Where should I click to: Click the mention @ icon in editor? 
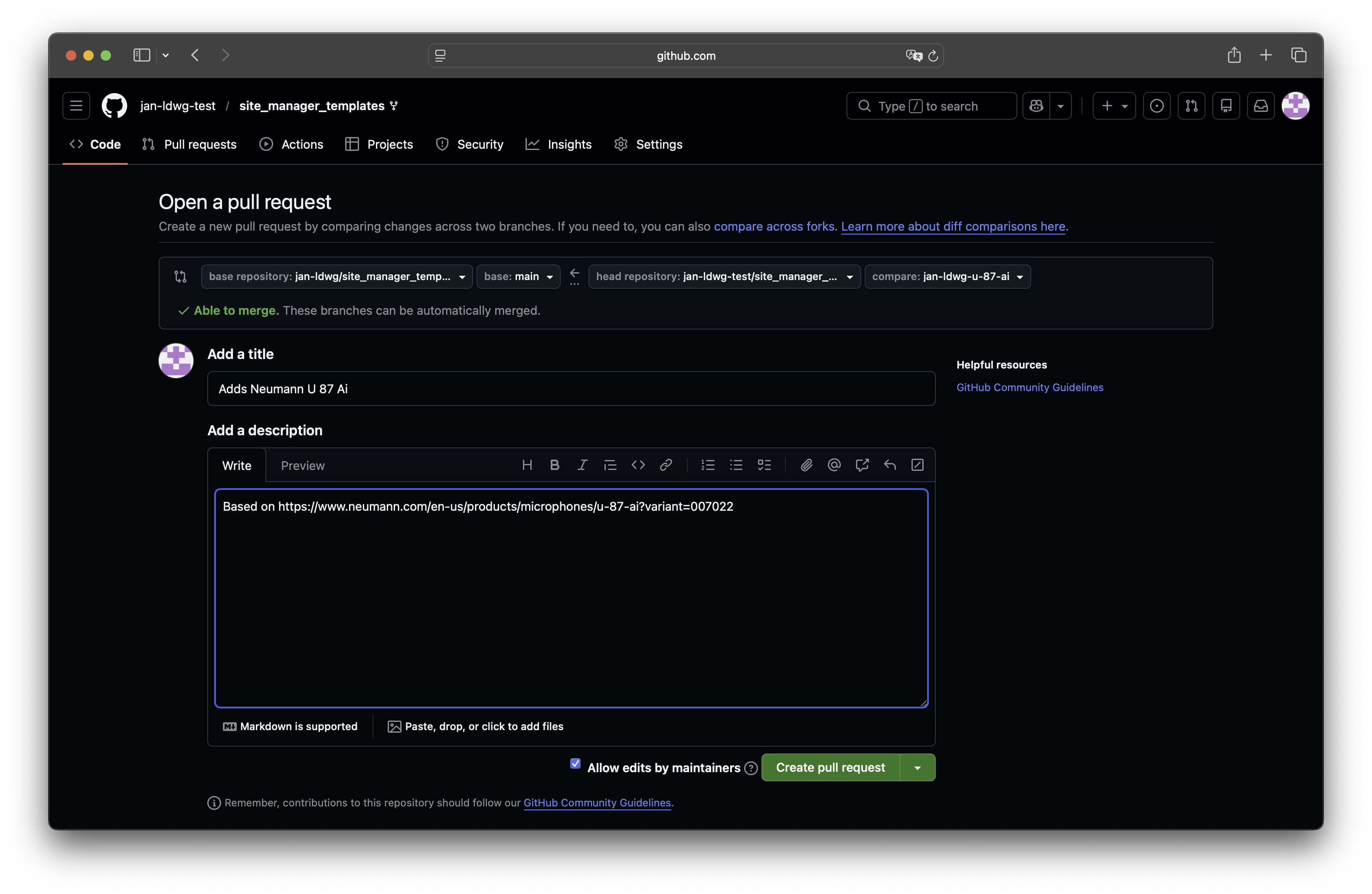(833, 465)
